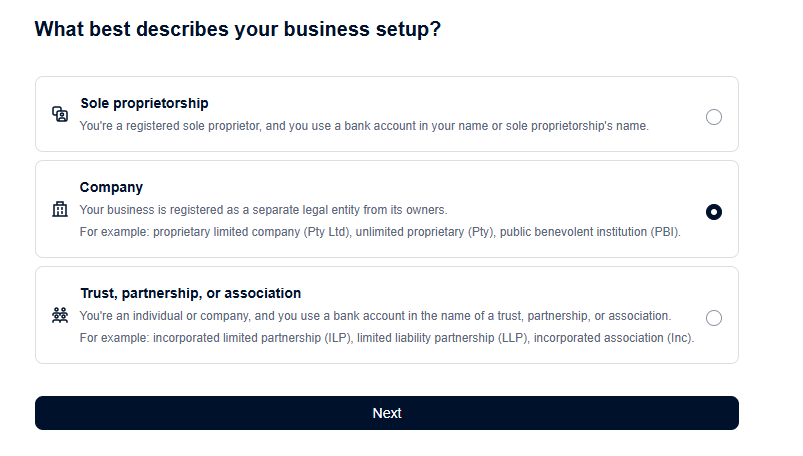Click the "Company" option title
This screenshot has height=456, width=803.
tap(111, 187)
